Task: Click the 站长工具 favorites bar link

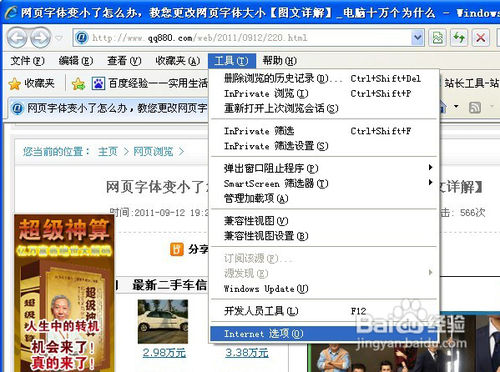Action: click(x=471, y=83)
